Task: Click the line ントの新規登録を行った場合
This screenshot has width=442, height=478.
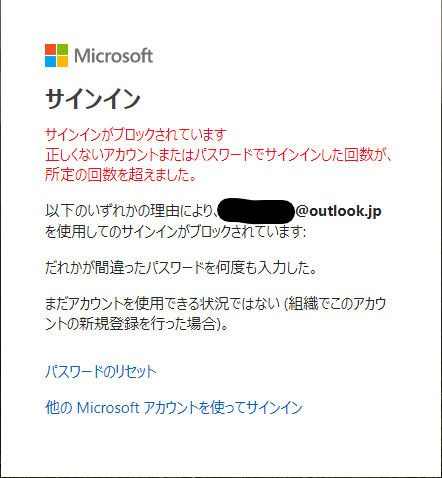Action: (x=137, y=323)
